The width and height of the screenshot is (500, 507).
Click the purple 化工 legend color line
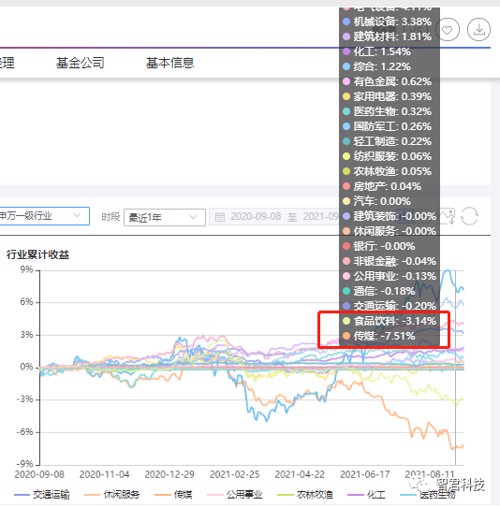[x=355, y=495]
